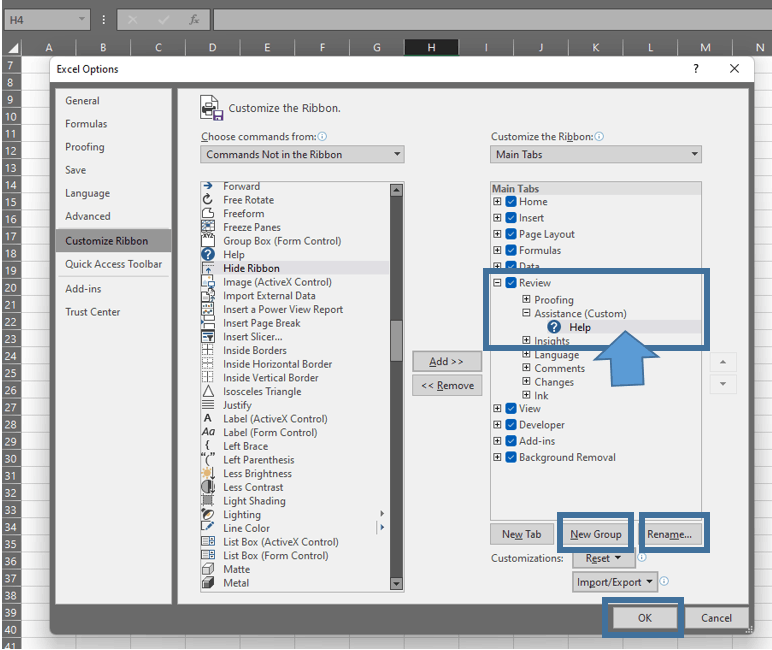Click the Light Shading icon
Screen dimensions: 772x650
(208, 500)
